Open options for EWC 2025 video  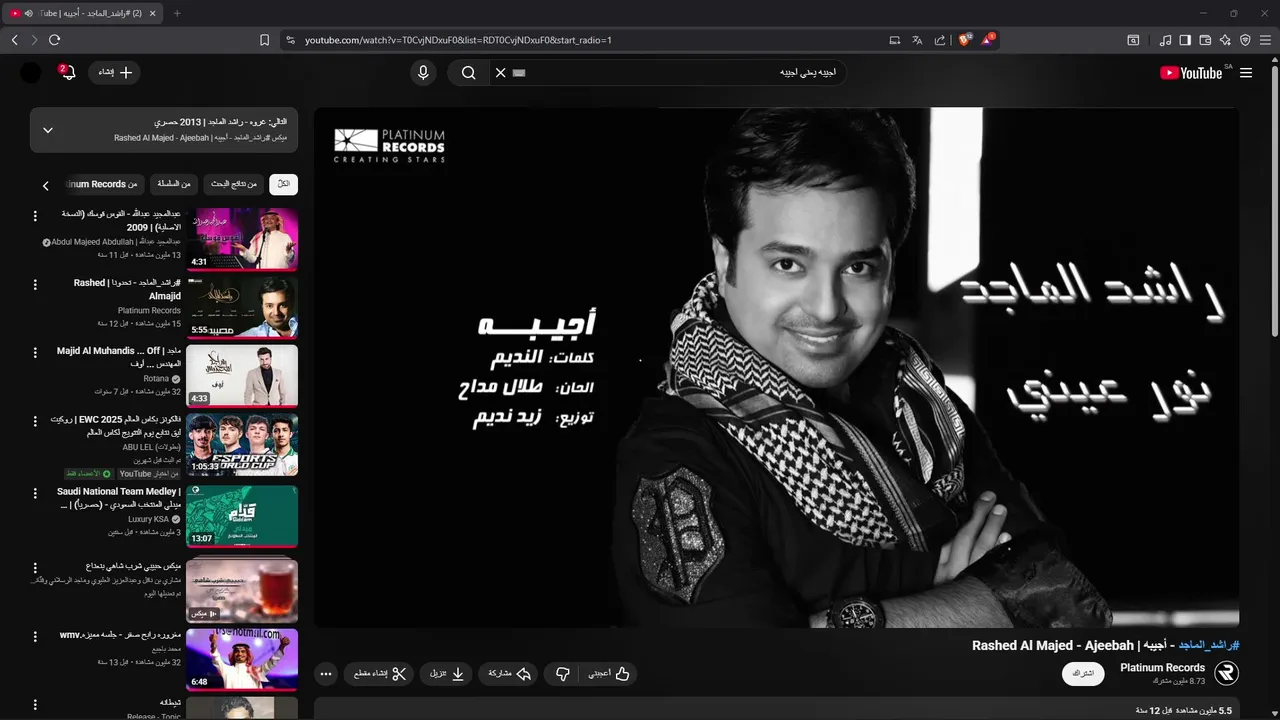coord(35,424)
